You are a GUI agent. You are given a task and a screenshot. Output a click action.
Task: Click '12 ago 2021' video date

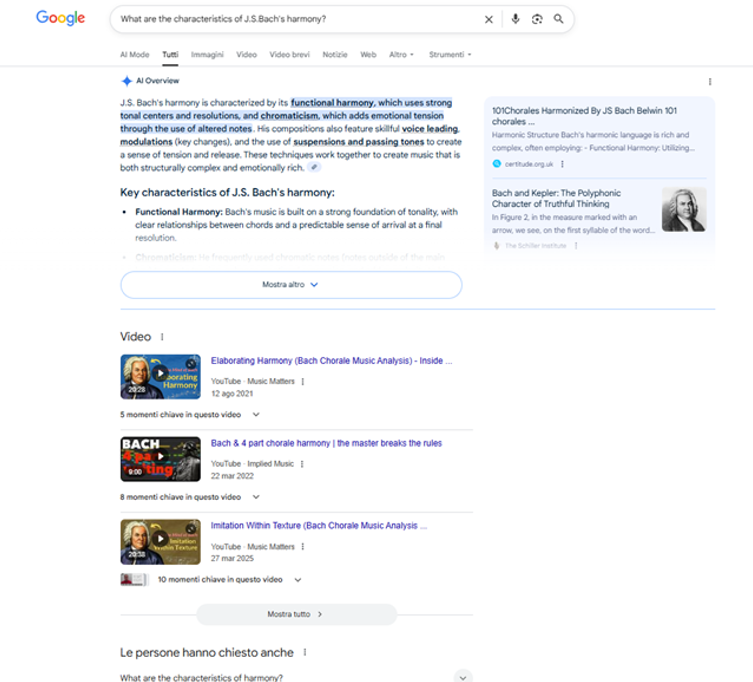coord(232,394)
